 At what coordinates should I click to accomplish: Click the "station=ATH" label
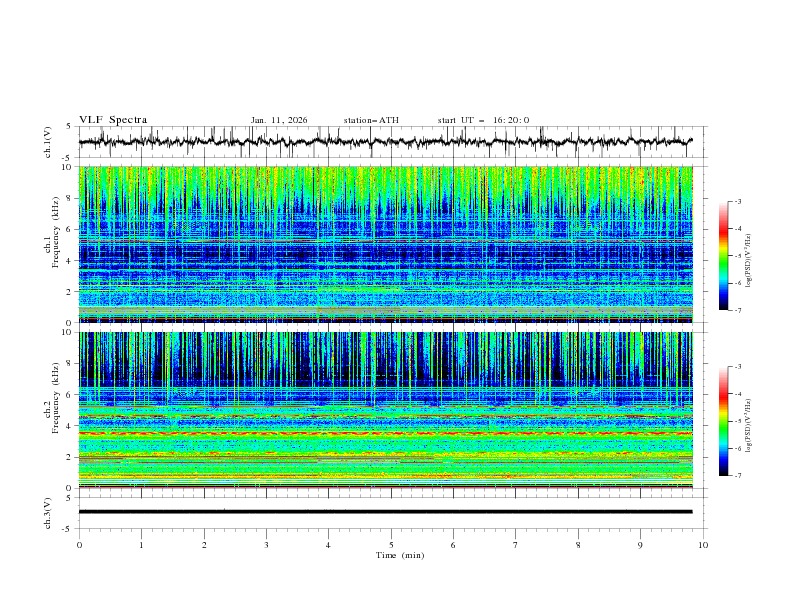click(x=371, y=120)
